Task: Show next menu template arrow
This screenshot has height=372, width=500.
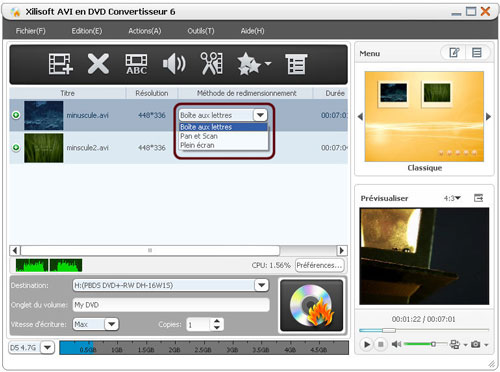Action: 488,117
